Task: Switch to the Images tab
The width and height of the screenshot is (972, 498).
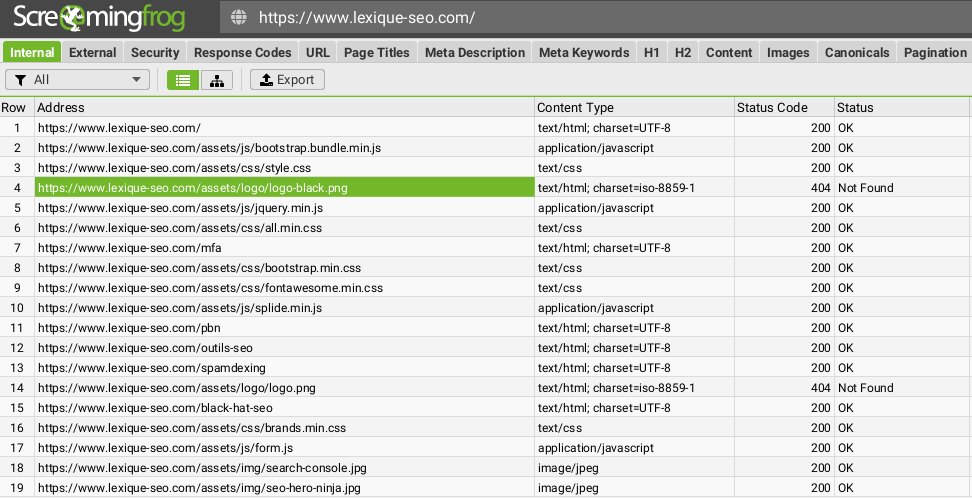Action: pos(788,53)
